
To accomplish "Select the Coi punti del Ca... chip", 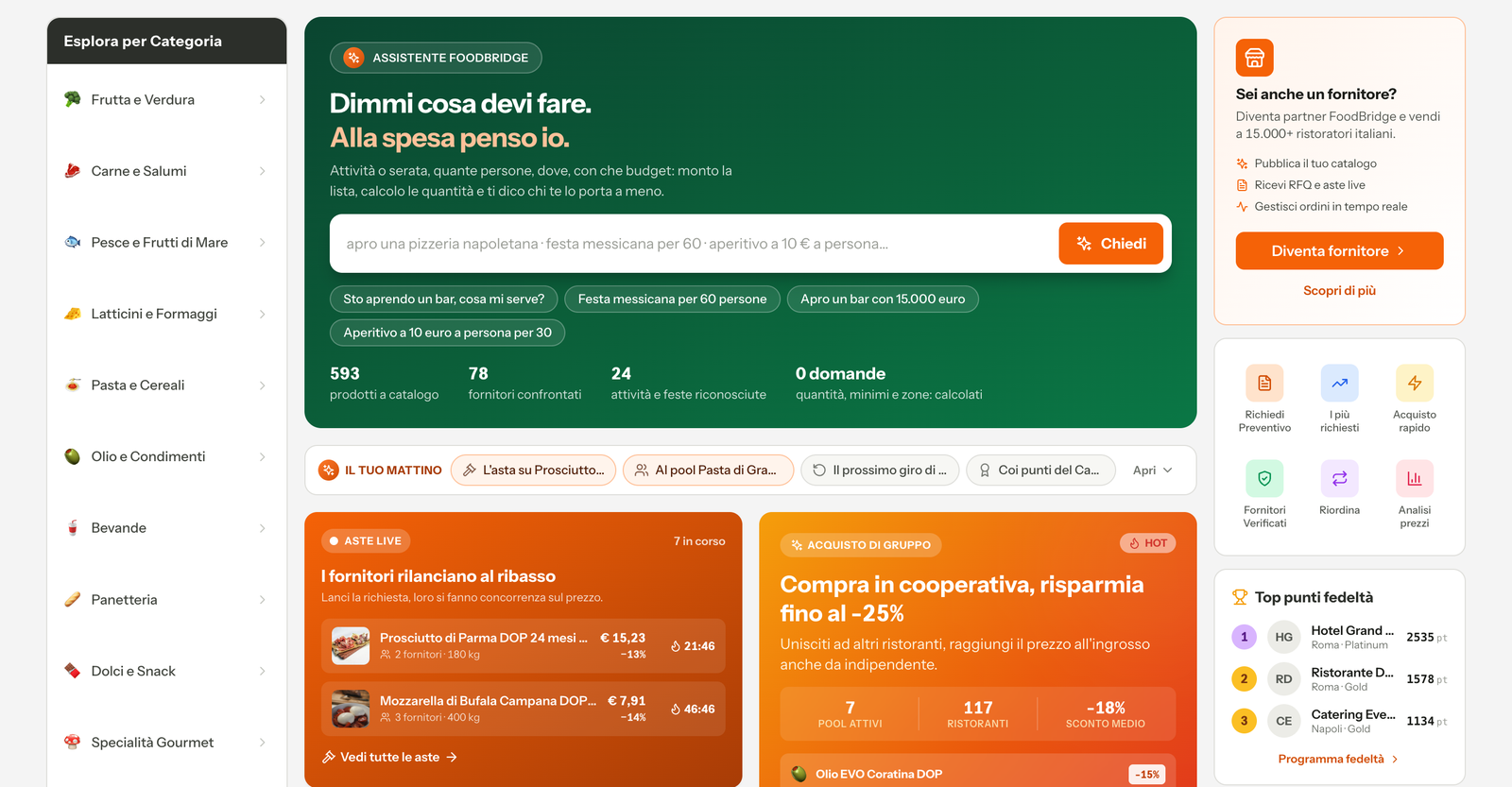I will (x=1040, y=470).
